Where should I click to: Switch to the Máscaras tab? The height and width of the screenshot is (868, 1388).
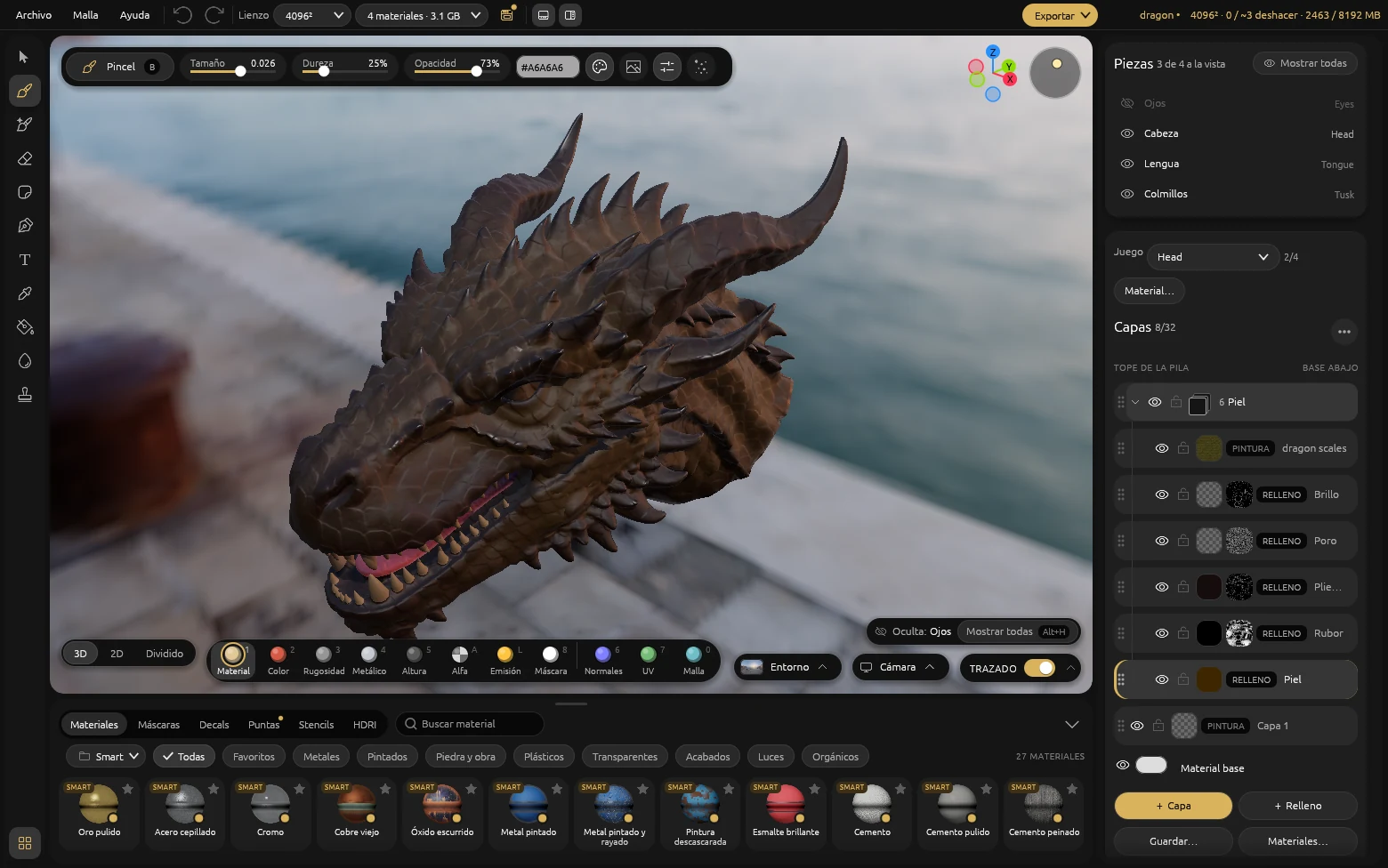point(158,725)
